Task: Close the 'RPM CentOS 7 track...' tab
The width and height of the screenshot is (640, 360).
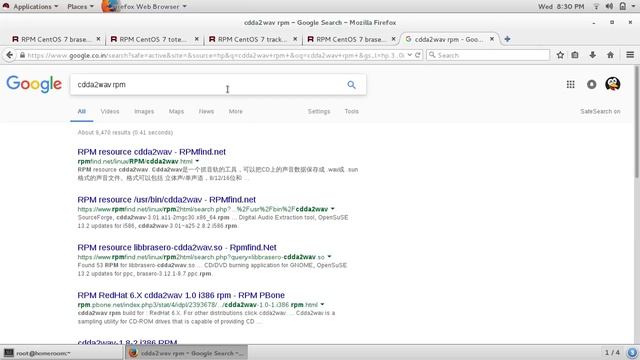Action: 295,39
